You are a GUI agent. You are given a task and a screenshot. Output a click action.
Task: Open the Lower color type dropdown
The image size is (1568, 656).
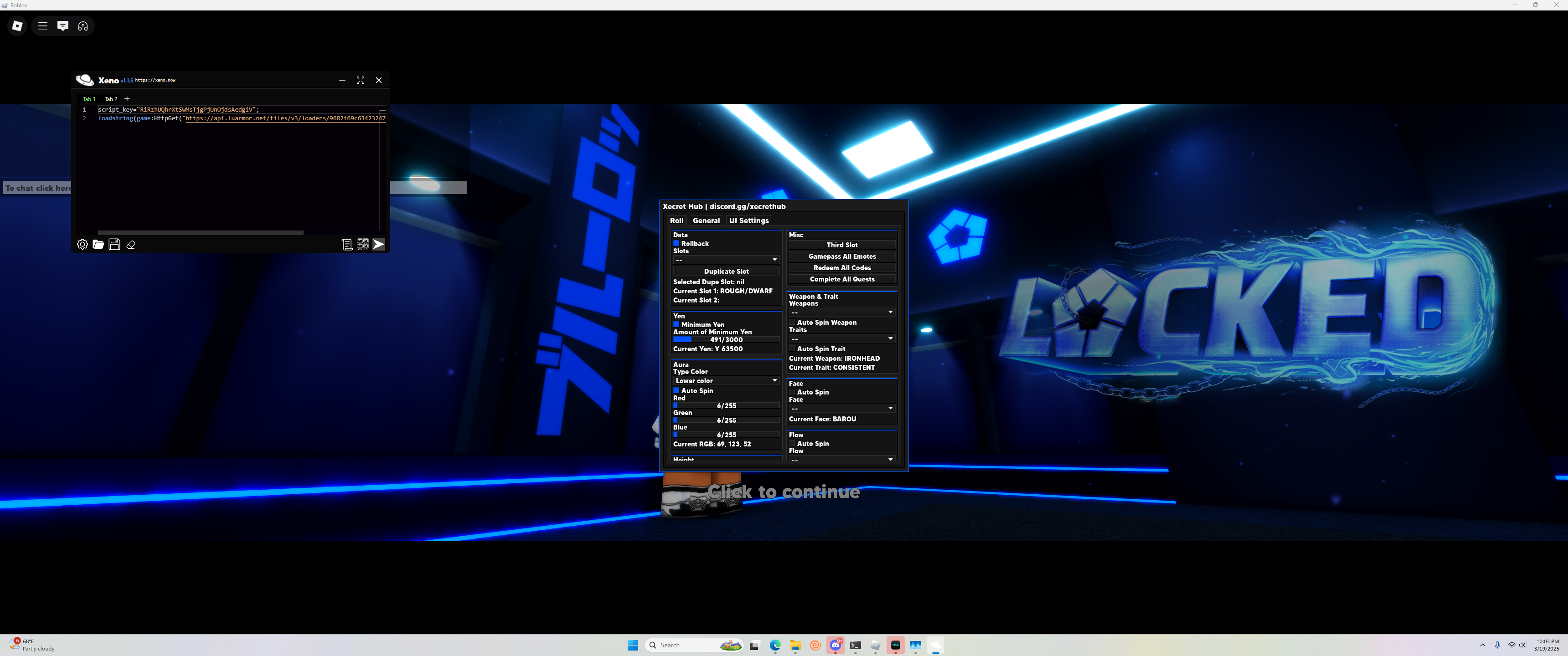pos(726,380)
